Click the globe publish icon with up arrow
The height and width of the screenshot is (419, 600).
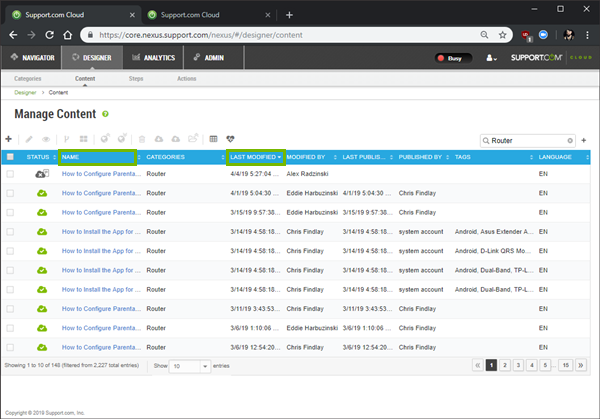coord(105,138)
